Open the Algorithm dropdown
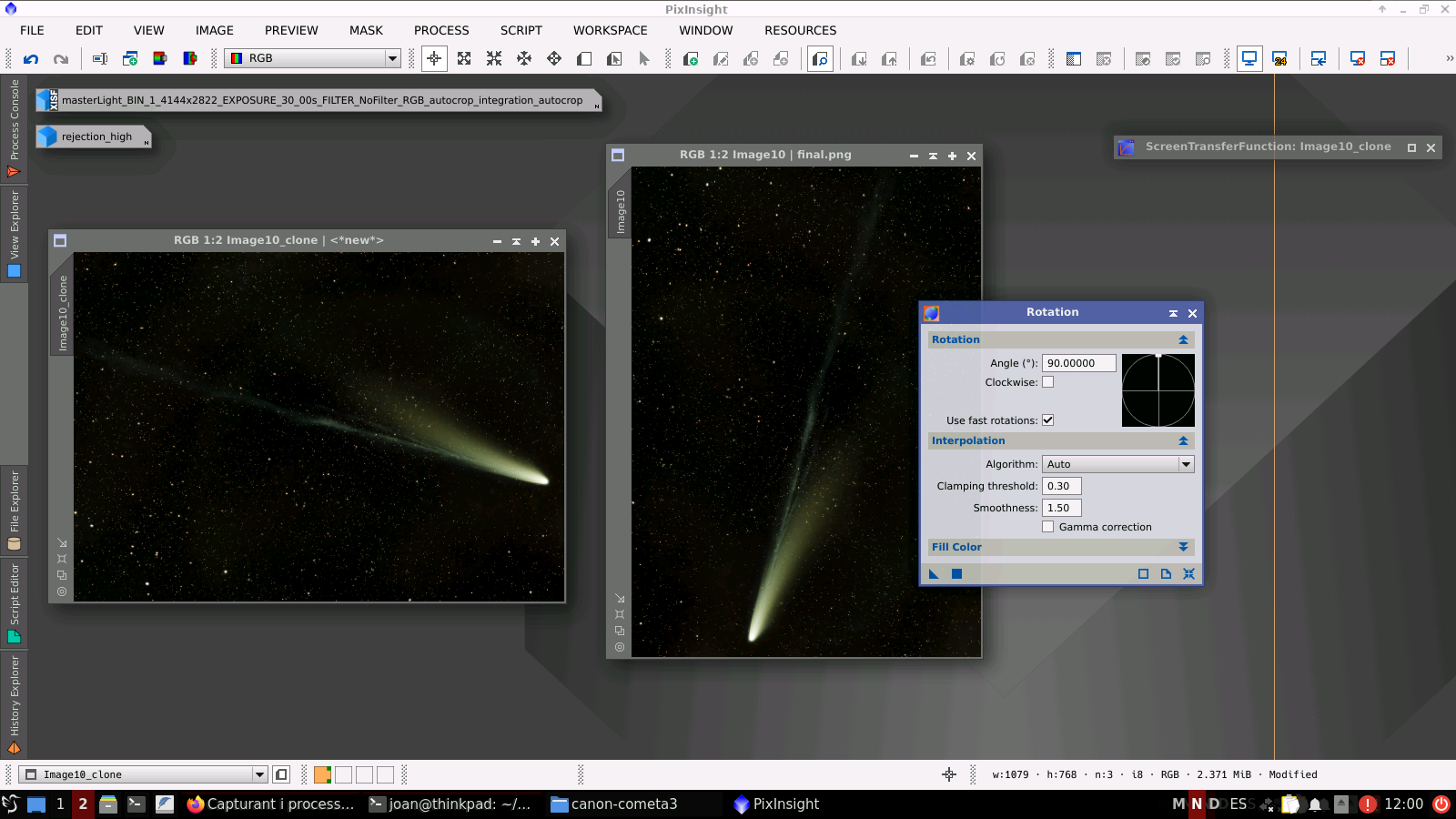The width and height of the screenshot is (1456, 819). pyautogui.click(x=1117, y=464)
